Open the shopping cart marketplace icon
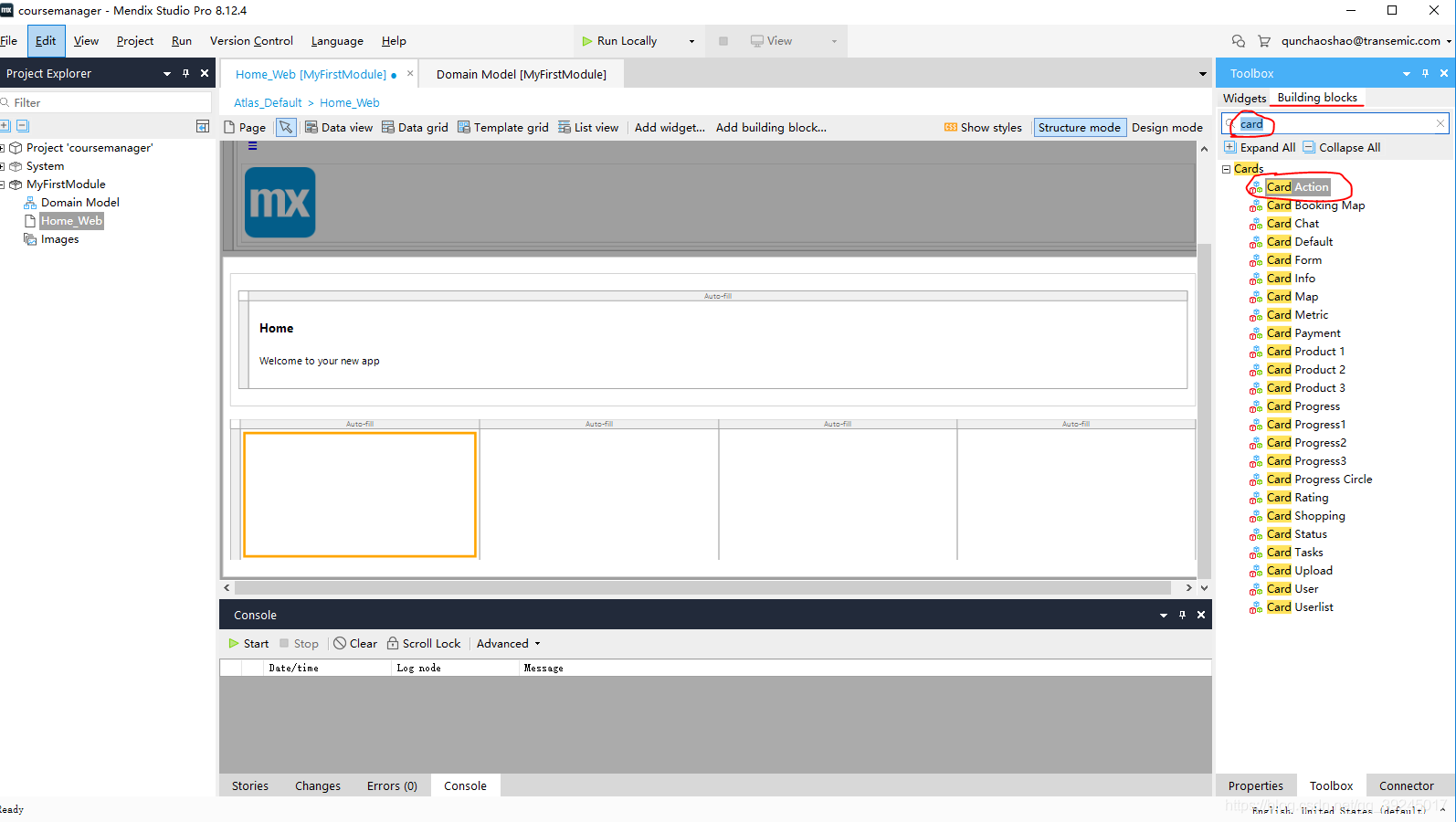The image size is (1456, 822). click(x=1264, y=41)
